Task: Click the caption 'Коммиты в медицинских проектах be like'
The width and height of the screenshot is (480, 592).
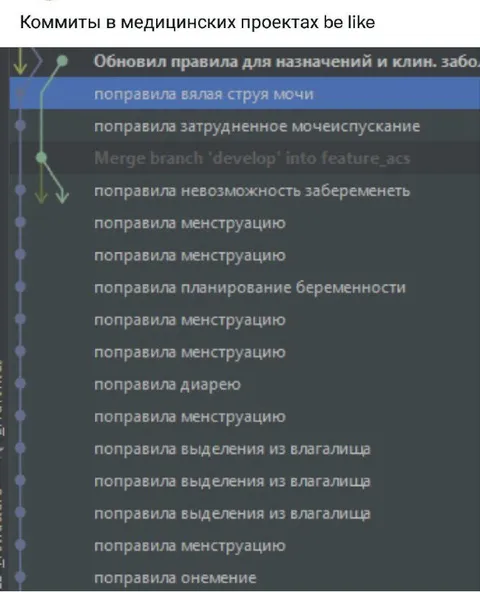Action: pyautogui.click(x=197, y=22)
